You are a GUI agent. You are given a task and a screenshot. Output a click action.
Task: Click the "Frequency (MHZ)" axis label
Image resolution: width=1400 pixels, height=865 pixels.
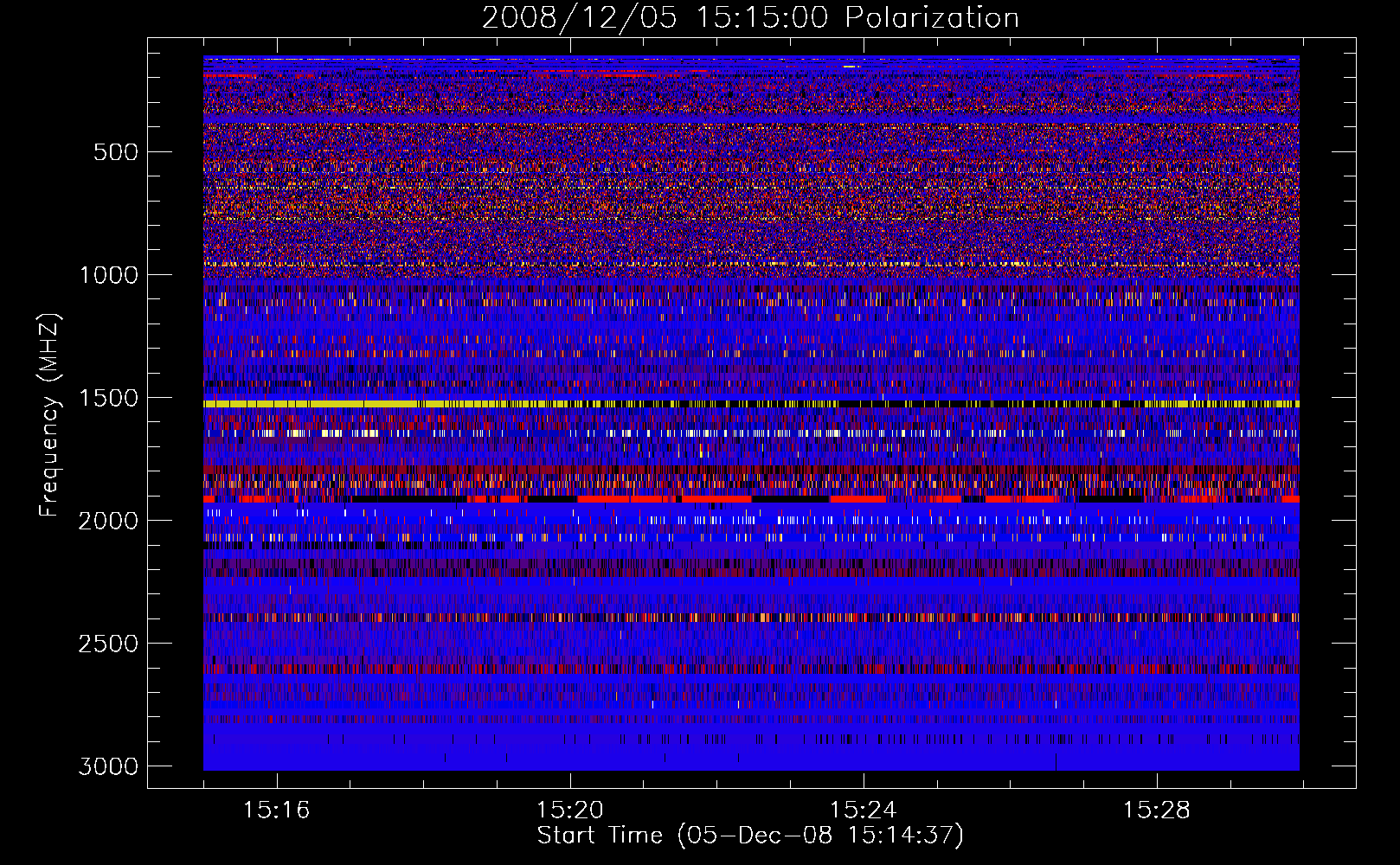point(50,414)
